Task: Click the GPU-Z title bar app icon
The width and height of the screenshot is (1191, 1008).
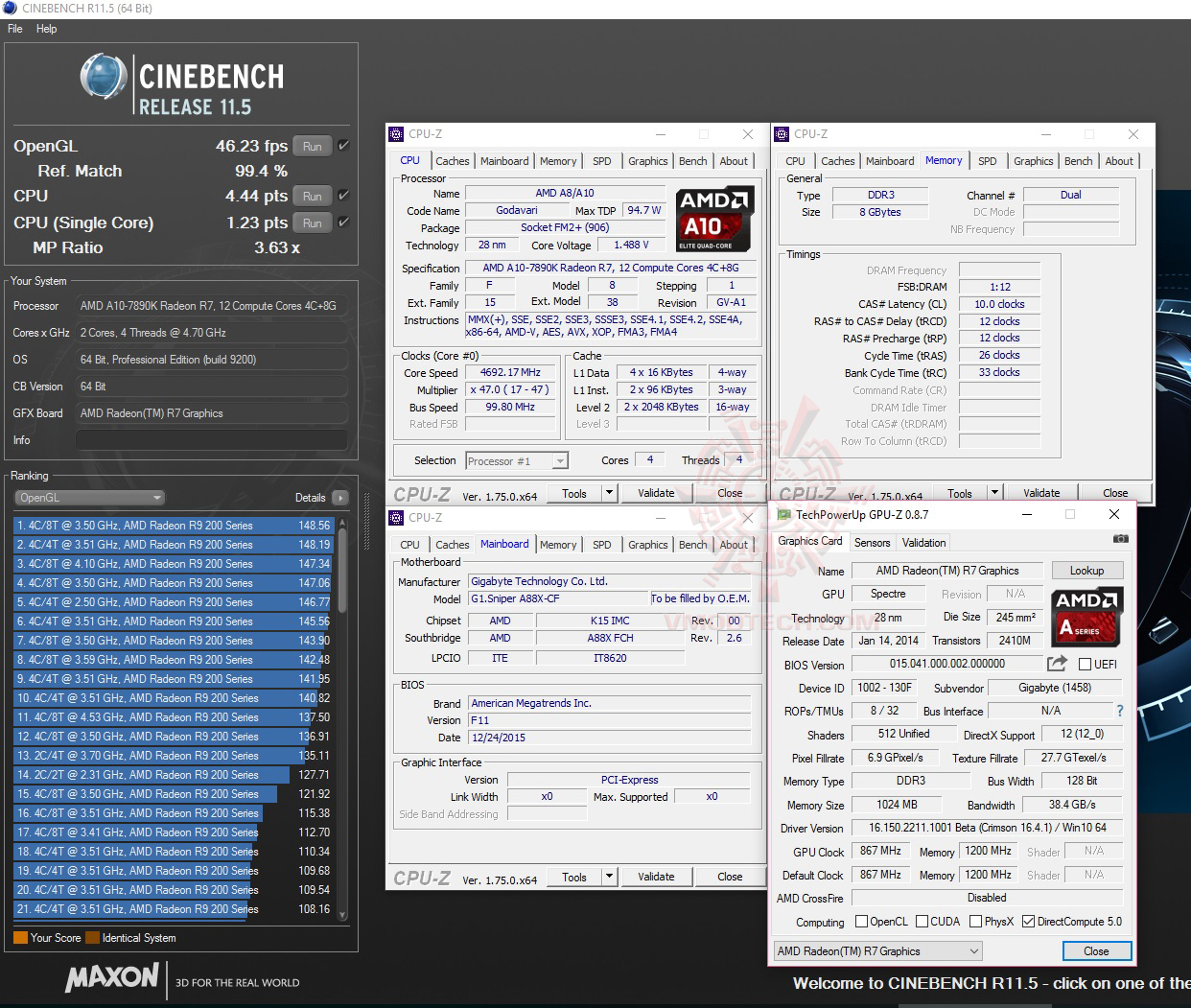Action: pos(783,515)
